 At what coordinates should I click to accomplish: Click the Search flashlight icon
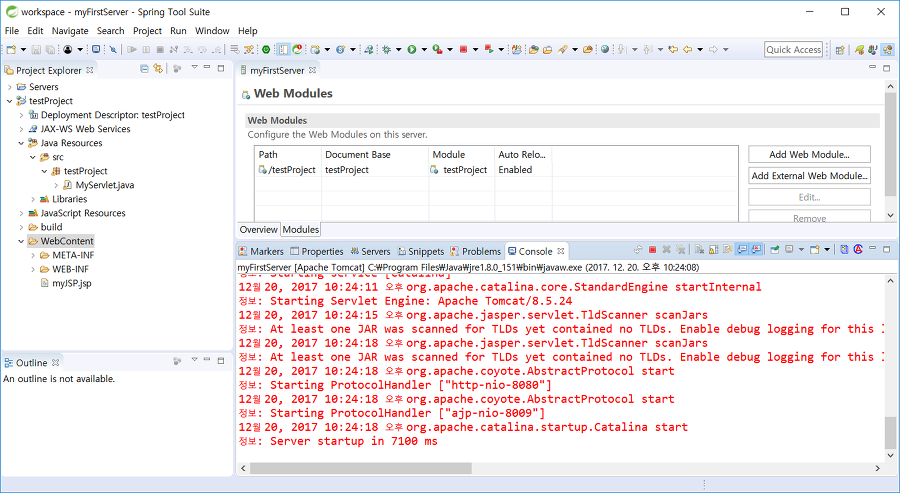click(562, 50)
